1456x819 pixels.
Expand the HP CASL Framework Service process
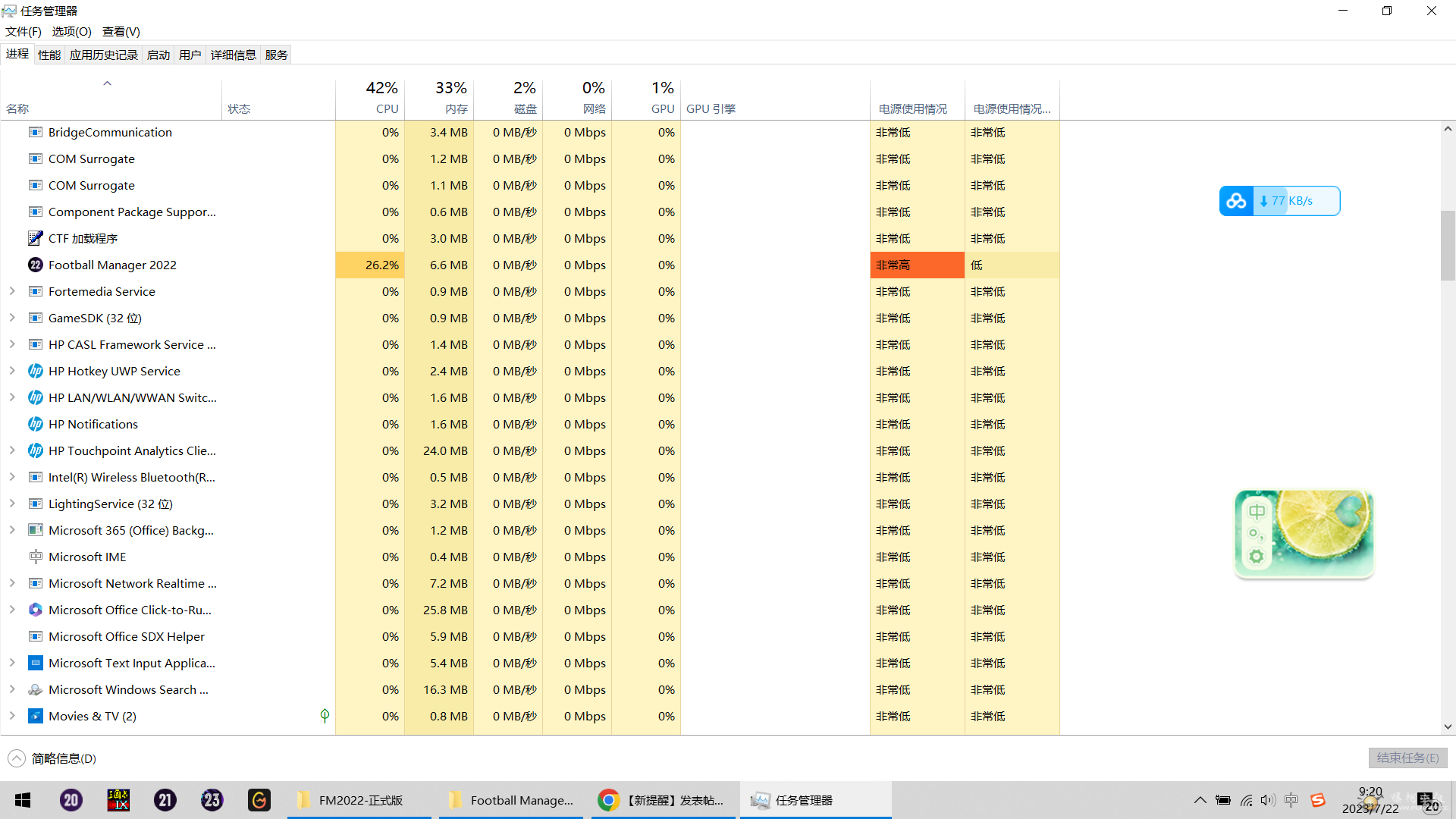pyautogui.click(x=12, y=344)
